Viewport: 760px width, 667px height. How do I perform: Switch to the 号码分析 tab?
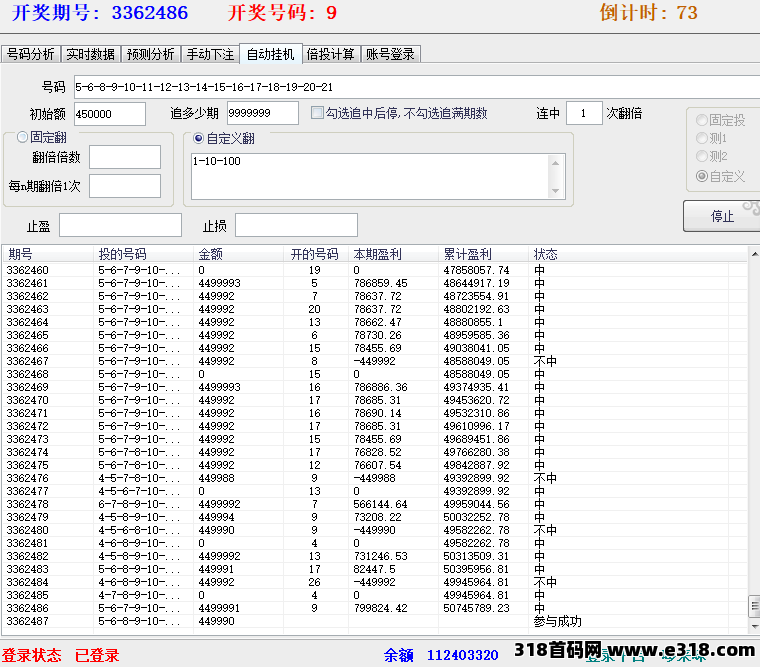(31, 54)
